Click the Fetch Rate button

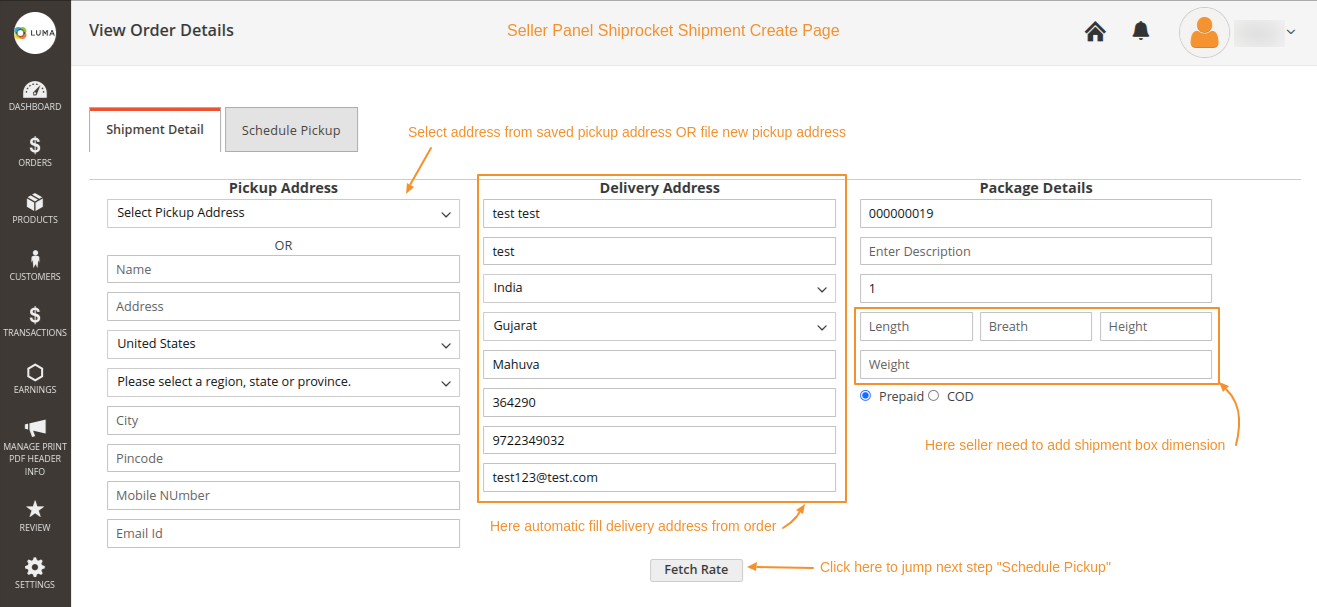(696, 569)
